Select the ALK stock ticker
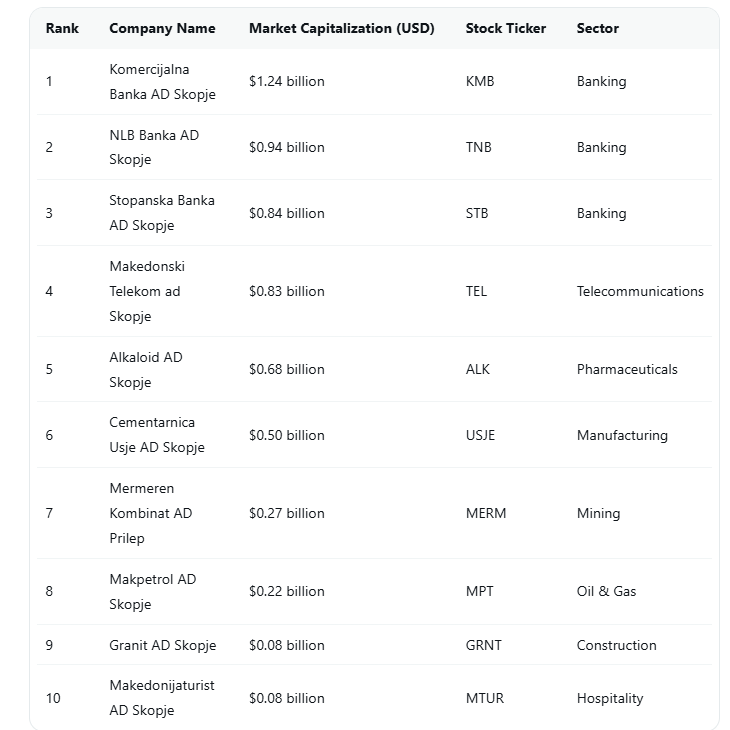The width and height of the screenshot is (730, 730). [x=478, y=369]
